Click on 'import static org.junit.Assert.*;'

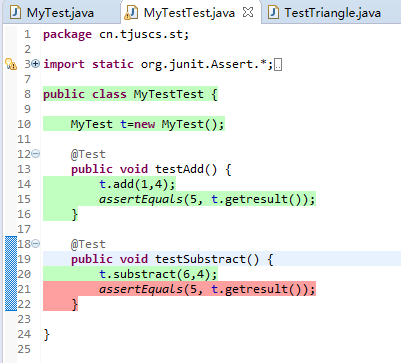158,64
